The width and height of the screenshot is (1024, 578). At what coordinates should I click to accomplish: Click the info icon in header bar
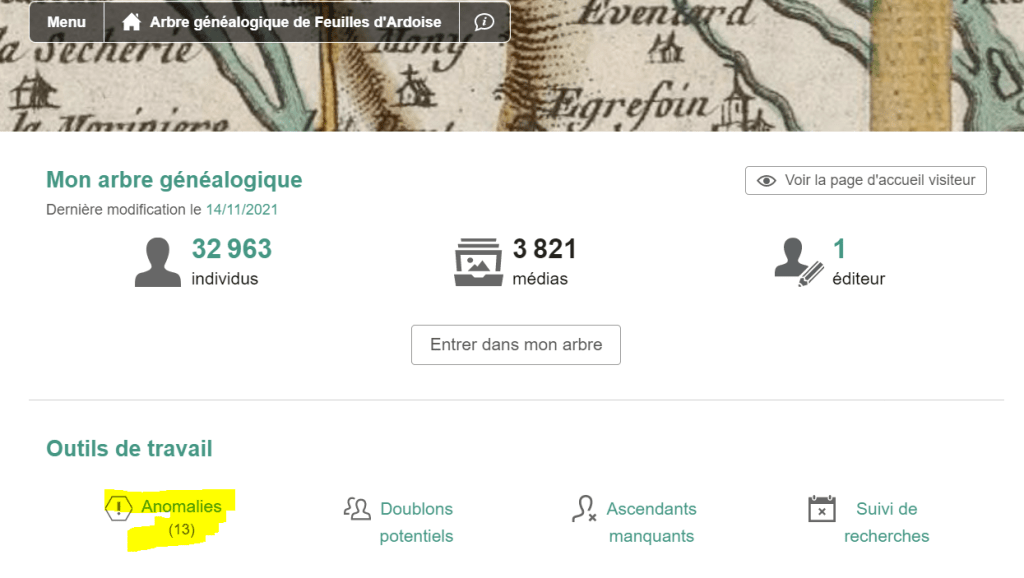[x=484, y=22]
